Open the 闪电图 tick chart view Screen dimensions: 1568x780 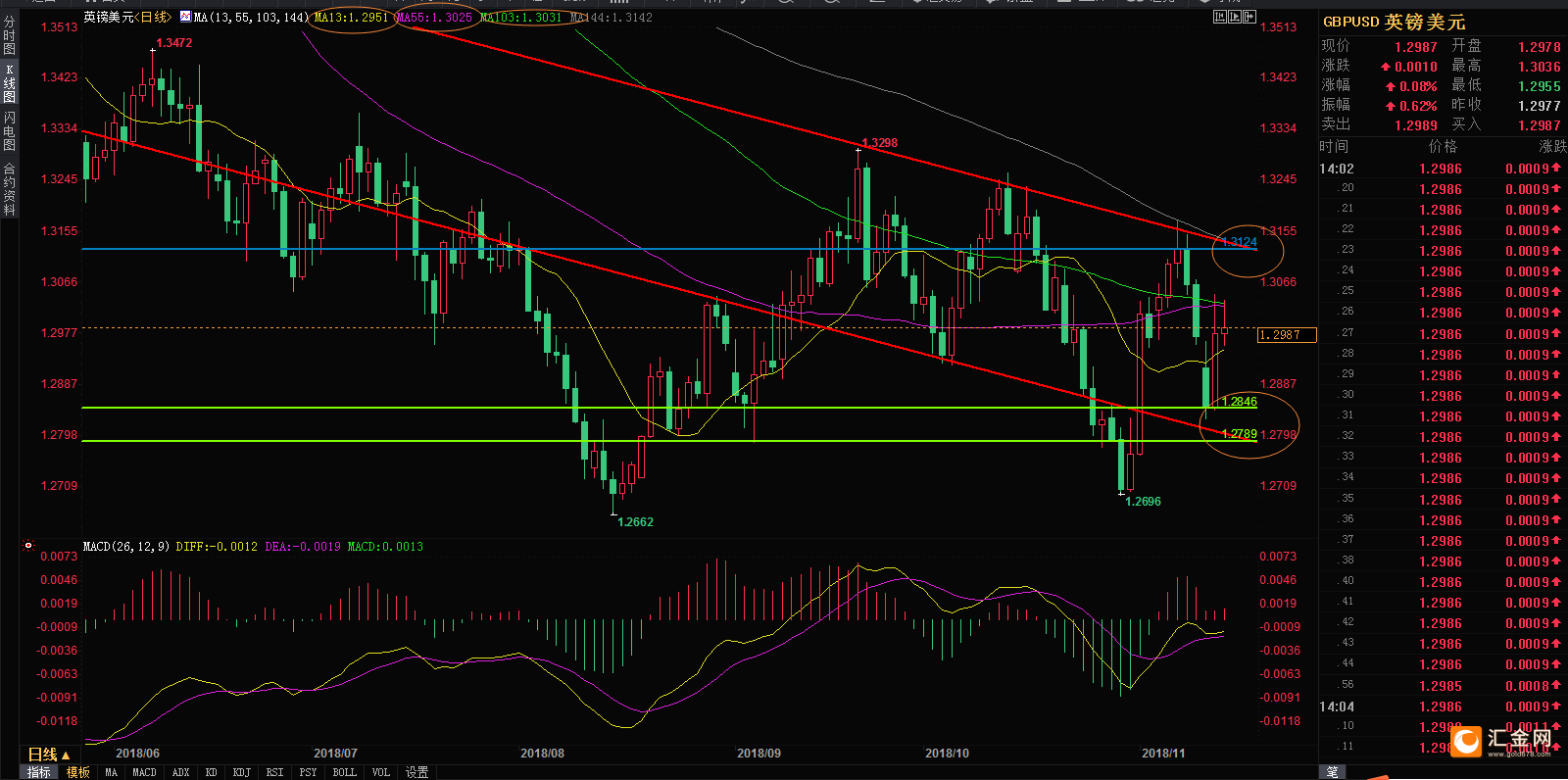click(9, 131)
